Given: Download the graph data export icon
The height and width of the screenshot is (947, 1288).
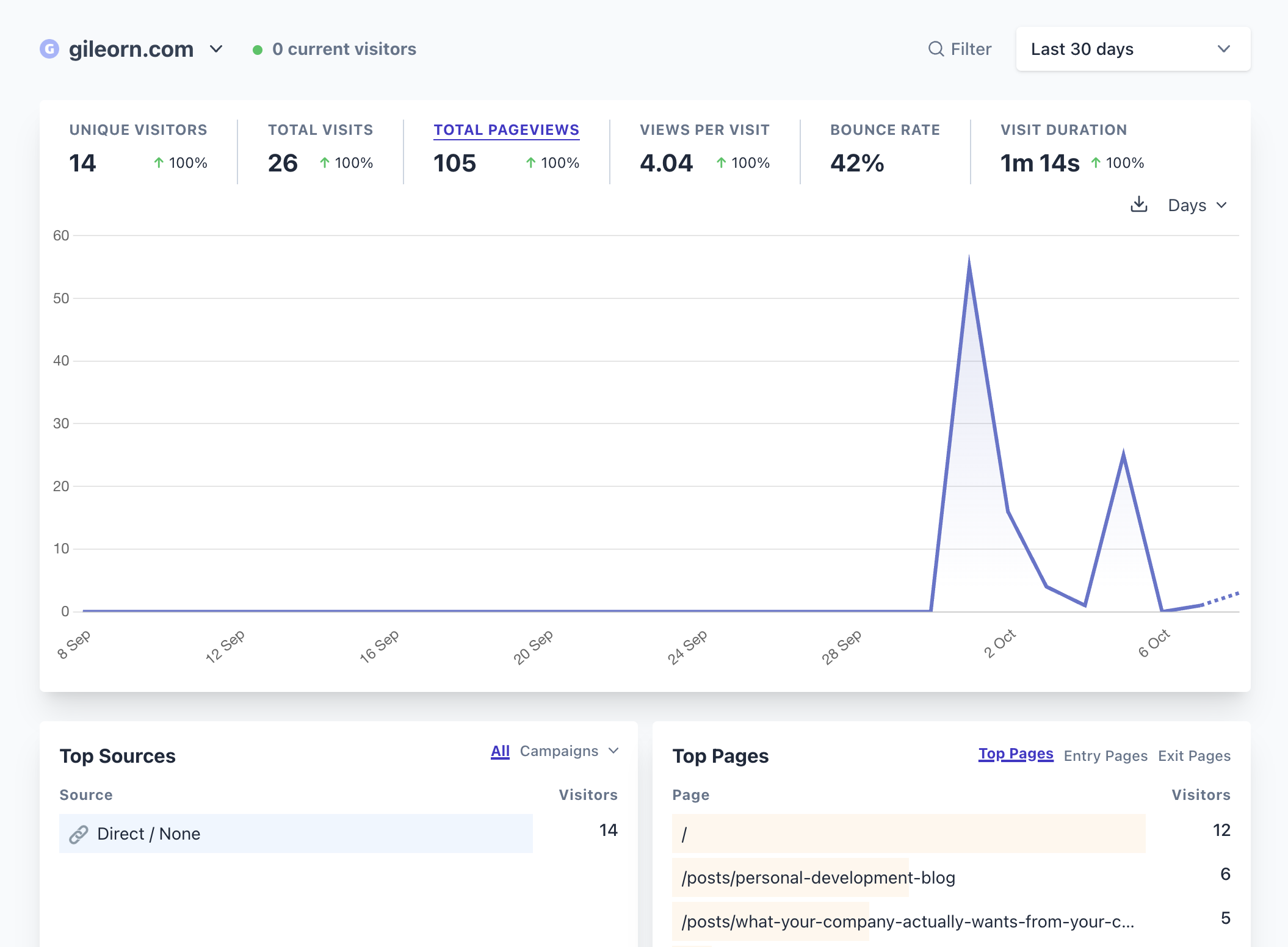Looking at the screenshot, I should coord(1139,204).
